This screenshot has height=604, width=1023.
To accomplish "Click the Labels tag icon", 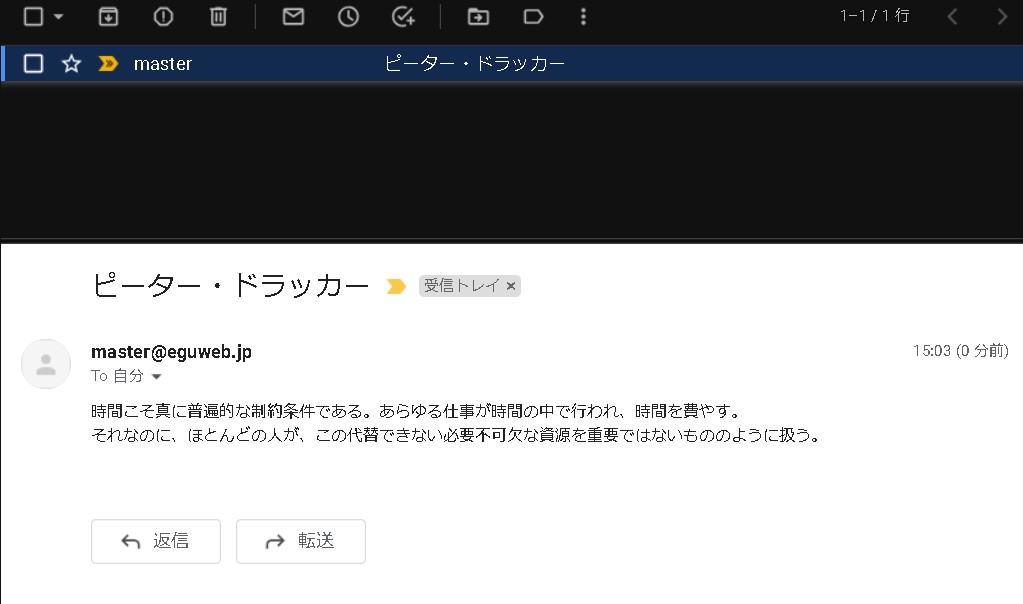I will click(x=533, y=16).
